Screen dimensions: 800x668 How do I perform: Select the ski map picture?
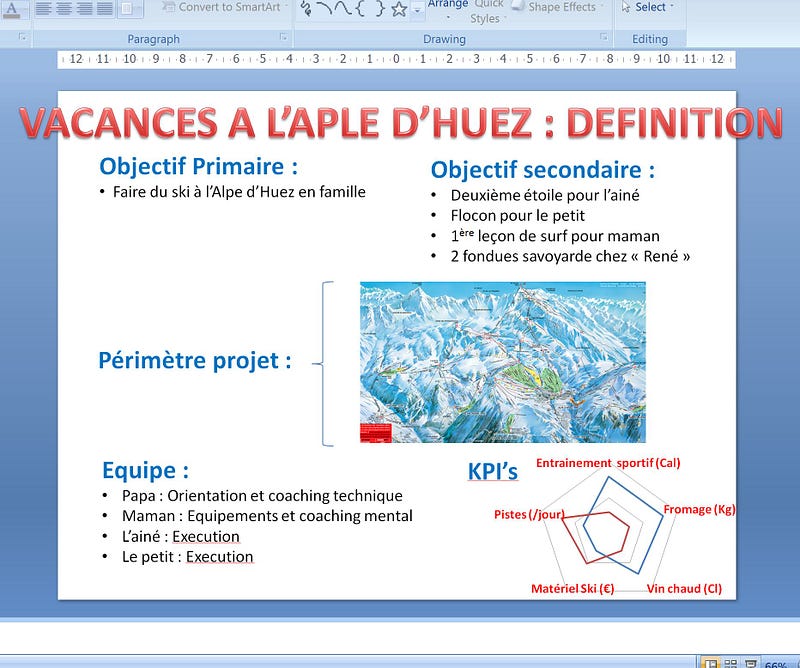click(503, 362)
